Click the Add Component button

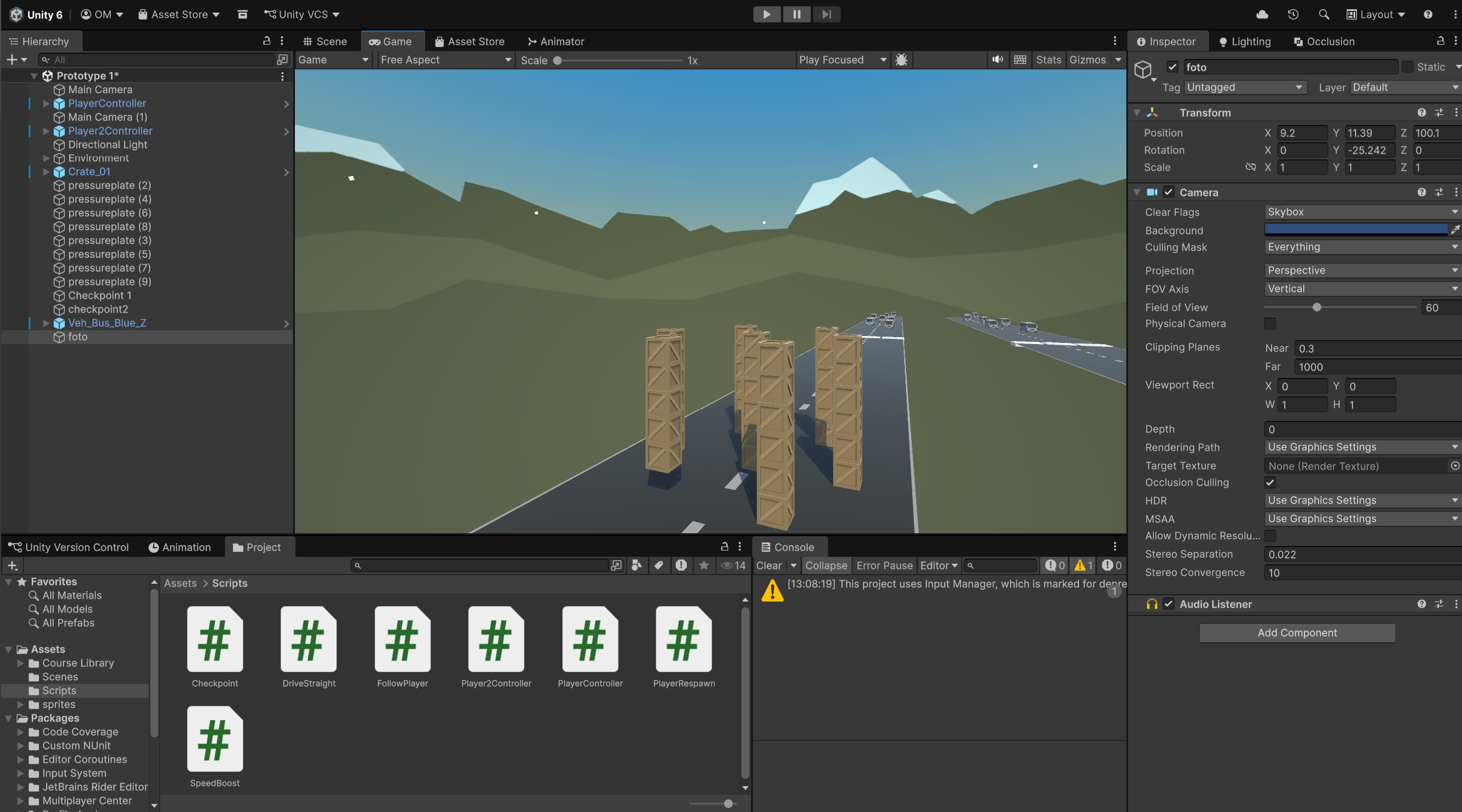point(1297,633)
